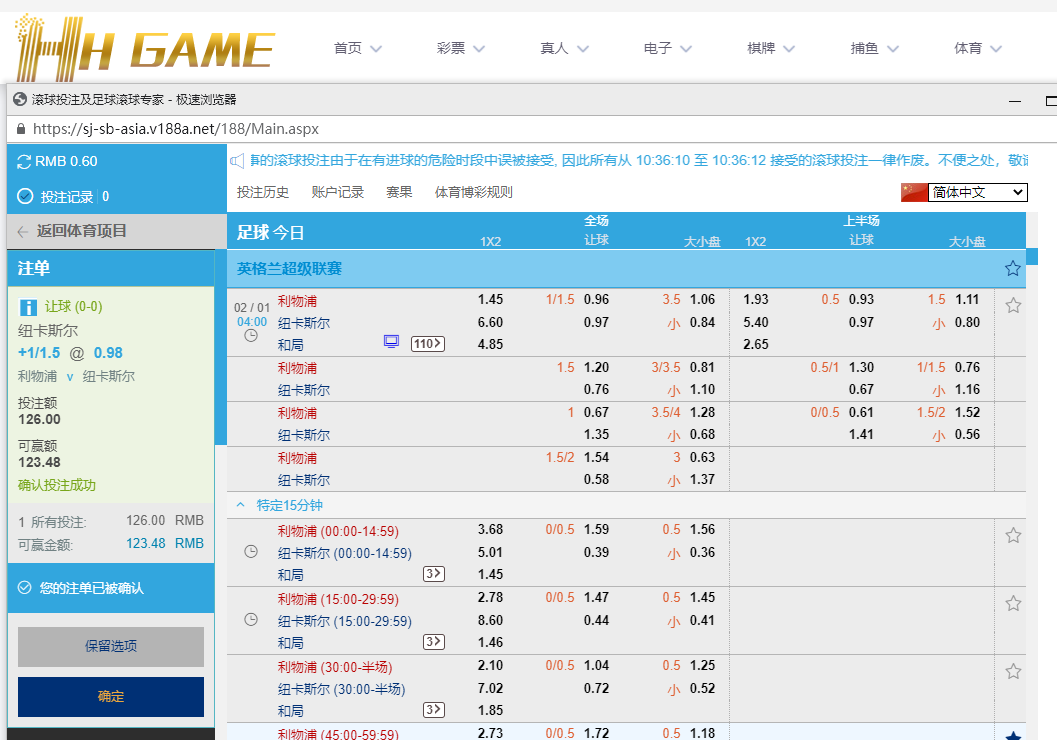Toggle the favorite star on the first 利物浦 match row
The image size is (1057, 740).
click(1013, 305)
